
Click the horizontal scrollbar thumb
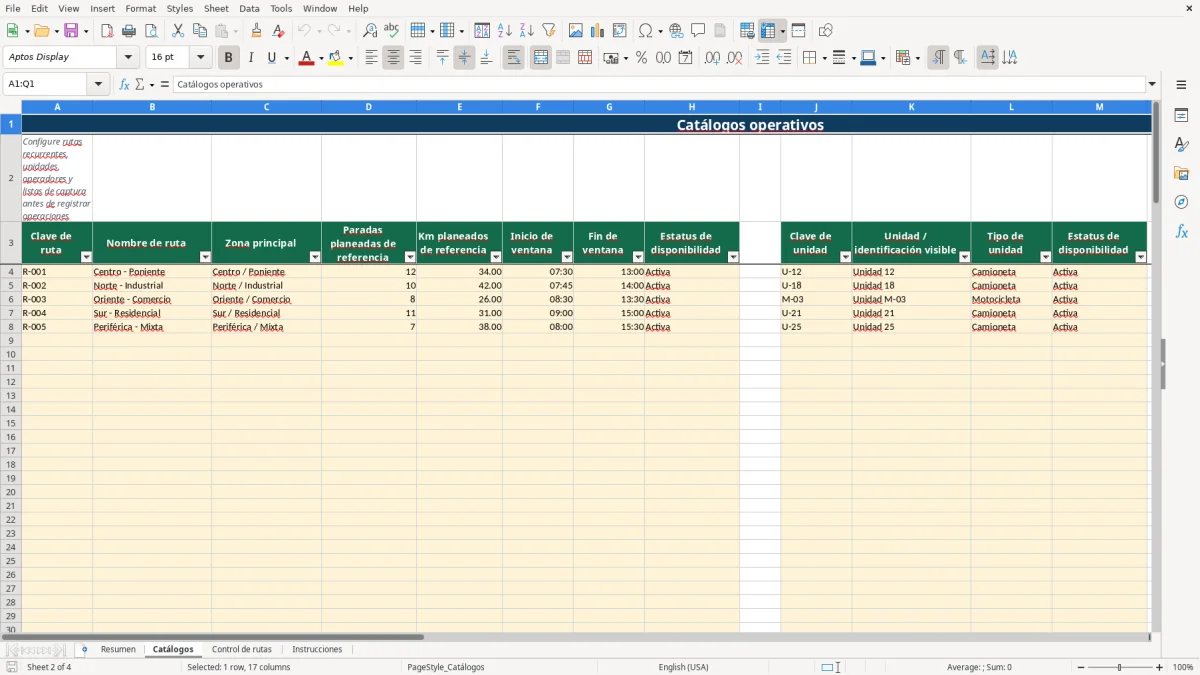[212, 637]
